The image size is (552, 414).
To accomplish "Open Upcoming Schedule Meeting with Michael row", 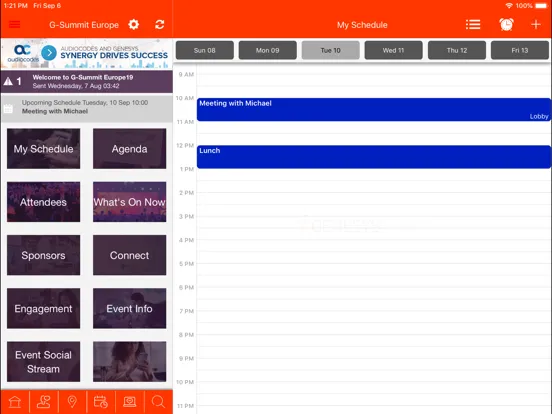I will click(87, 108).
